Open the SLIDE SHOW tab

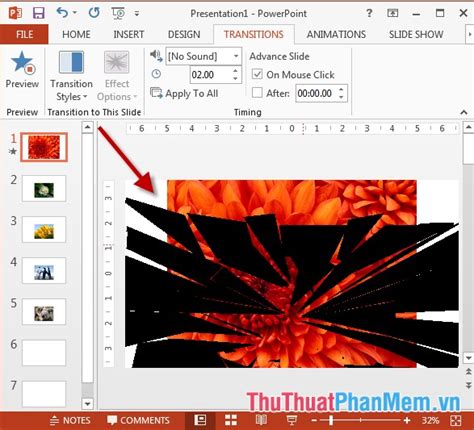point(416,34)
